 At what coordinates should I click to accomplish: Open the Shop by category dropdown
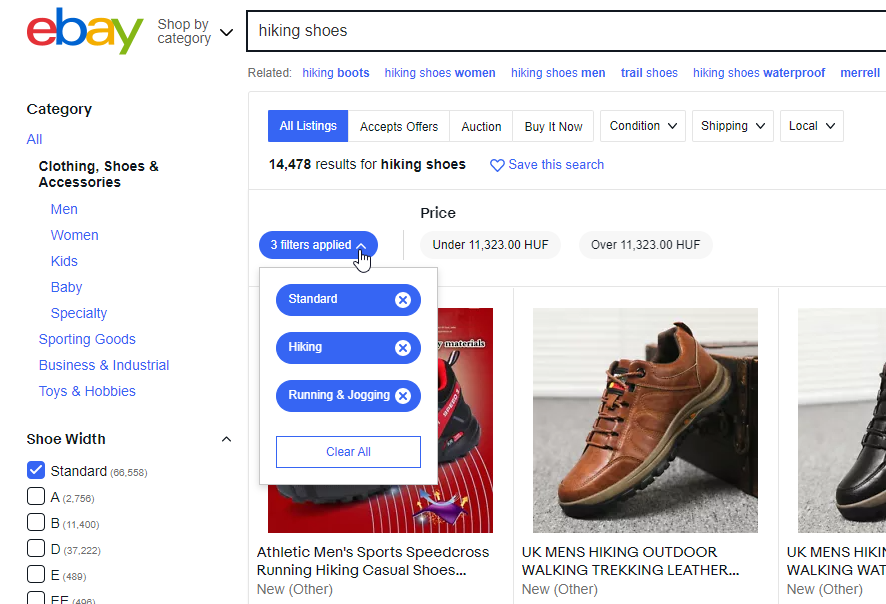tap(195, 31)
